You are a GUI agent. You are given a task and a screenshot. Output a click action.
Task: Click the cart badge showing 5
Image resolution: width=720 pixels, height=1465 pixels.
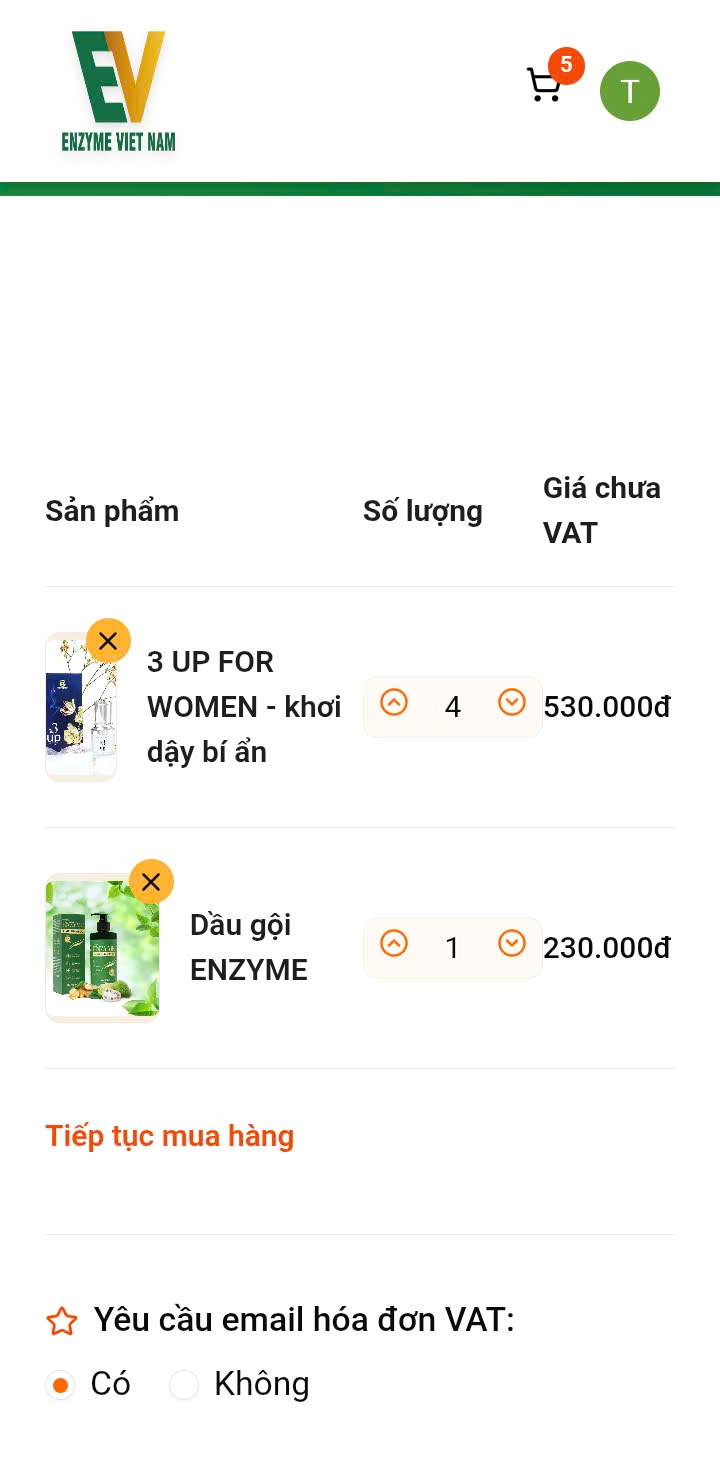tap(566, 65)
